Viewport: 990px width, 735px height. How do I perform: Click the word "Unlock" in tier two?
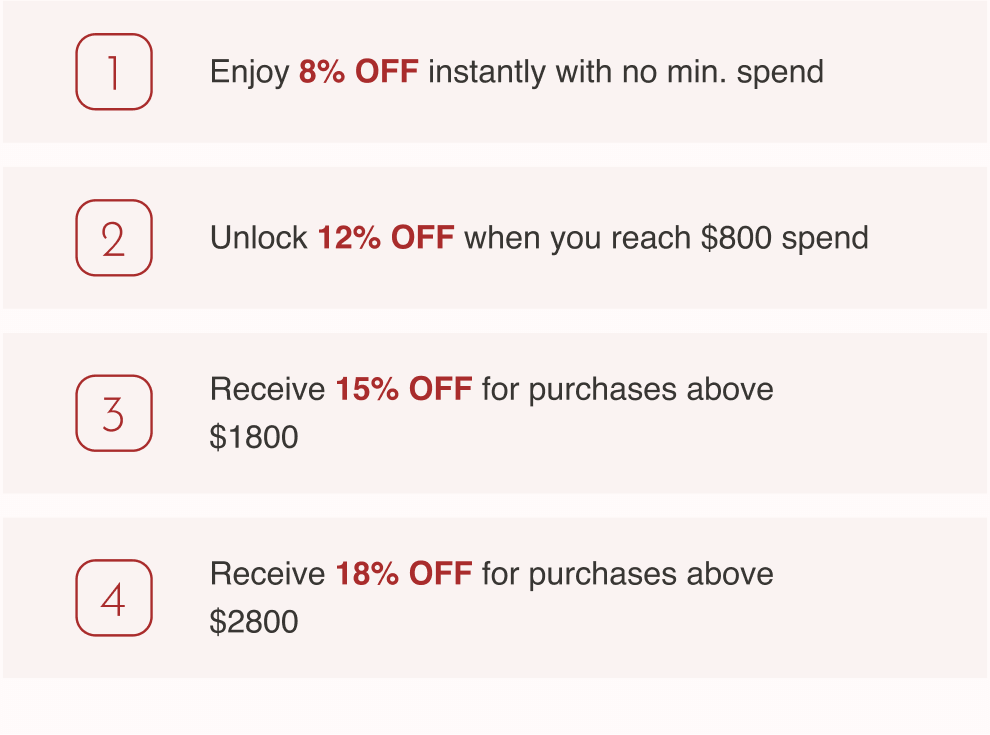pyautogui.click(x=259, y=238)
